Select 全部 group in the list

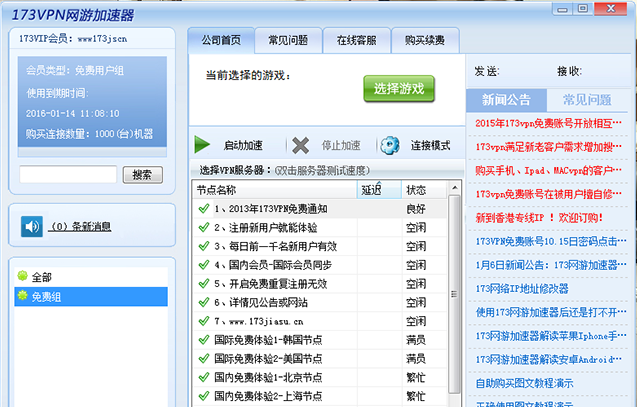tap(91, 277)
